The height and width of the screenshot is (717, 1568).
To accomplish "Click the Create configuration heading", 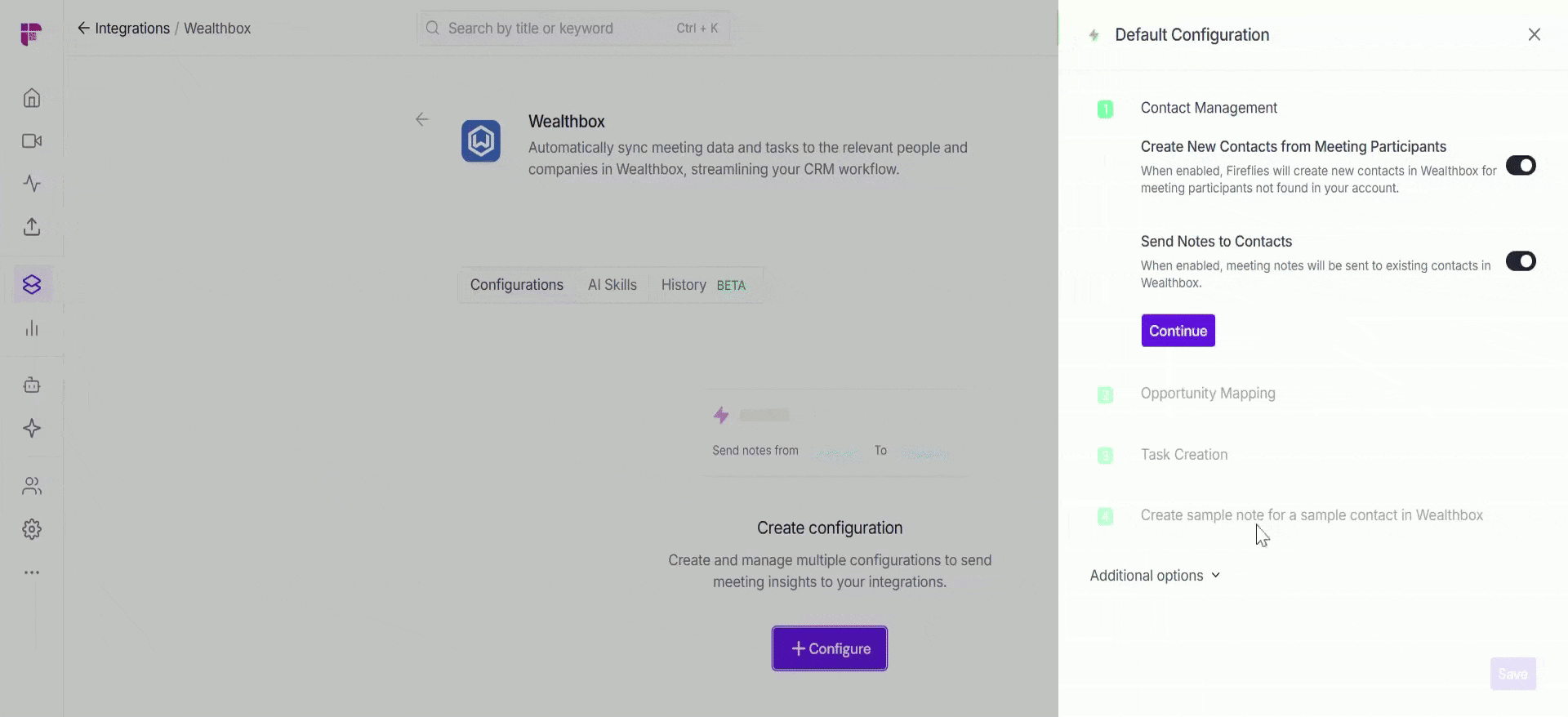I will coord(830,528).
